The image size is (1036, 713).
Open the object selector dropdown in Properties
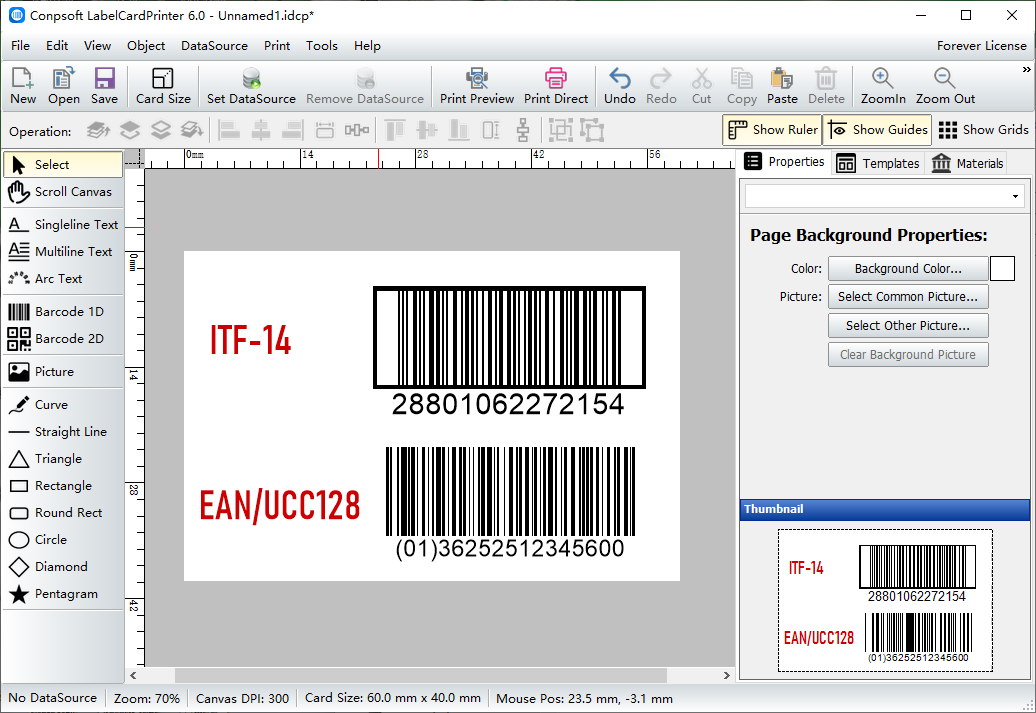click(x=1015, y=196)
